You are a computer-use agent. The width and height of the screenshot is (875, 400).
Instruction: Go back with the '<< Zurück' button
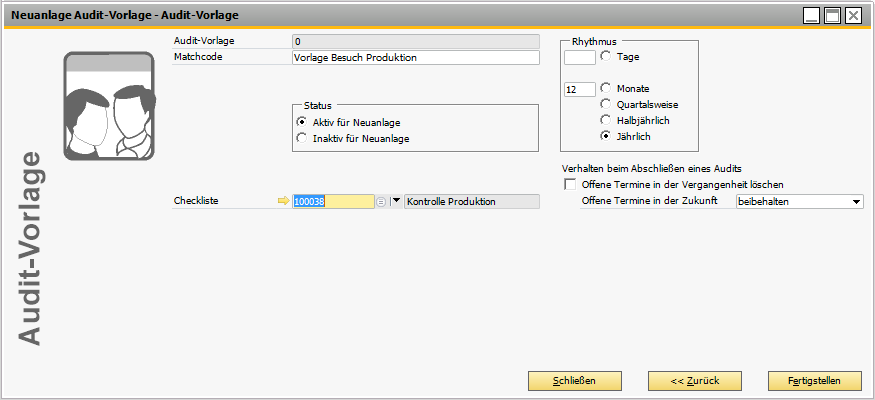pos(695,381)
